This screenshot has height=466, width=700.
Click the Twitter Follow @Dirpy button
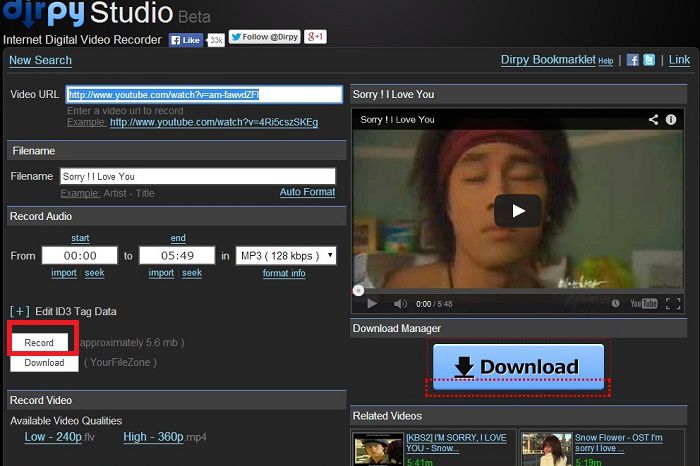pyautogui.click(x=263, y=38)
